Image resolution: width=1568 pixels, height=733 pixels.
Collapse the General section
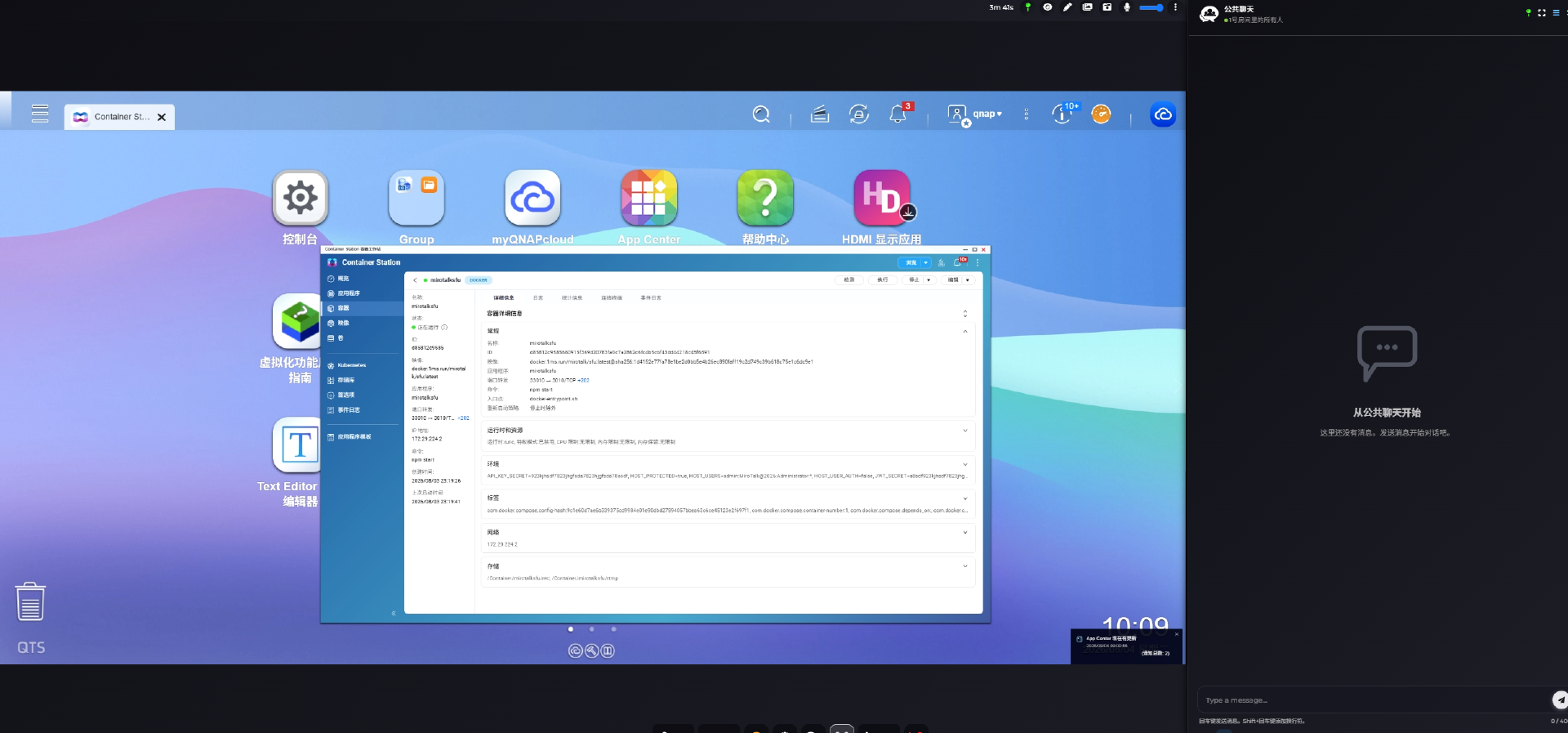click(964, 331)
